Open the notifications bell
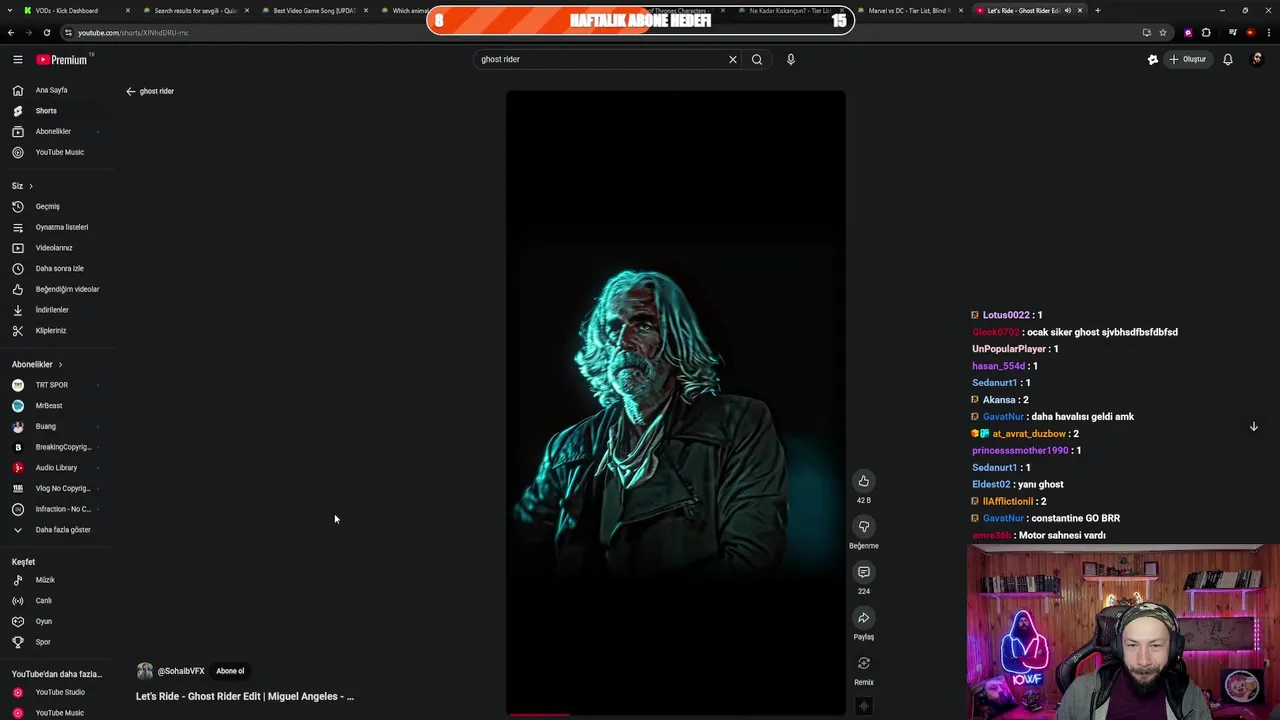This screenshot has width=1280, height=720. coord(1228,59)
